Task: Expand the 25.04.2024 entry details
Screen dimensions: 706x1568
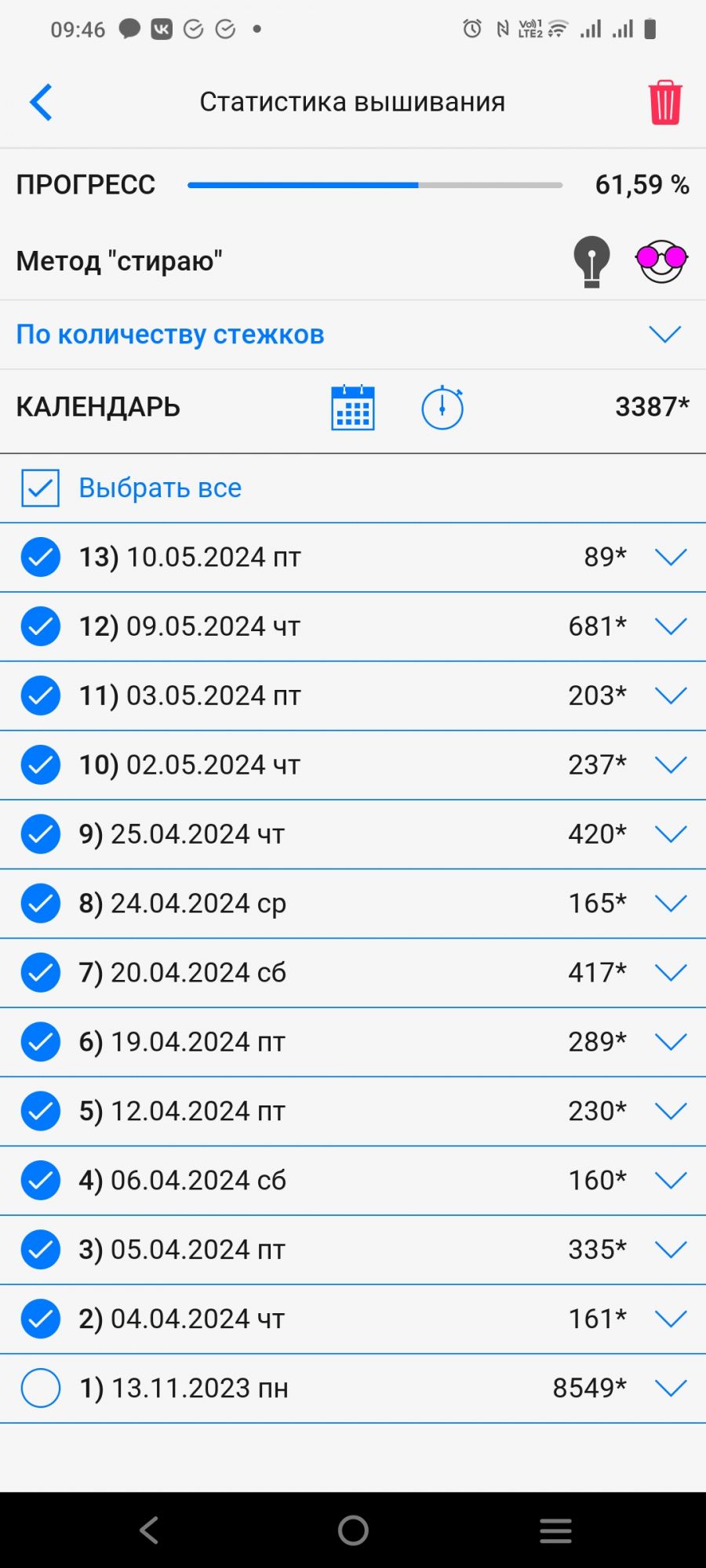Action: [671, 834]
